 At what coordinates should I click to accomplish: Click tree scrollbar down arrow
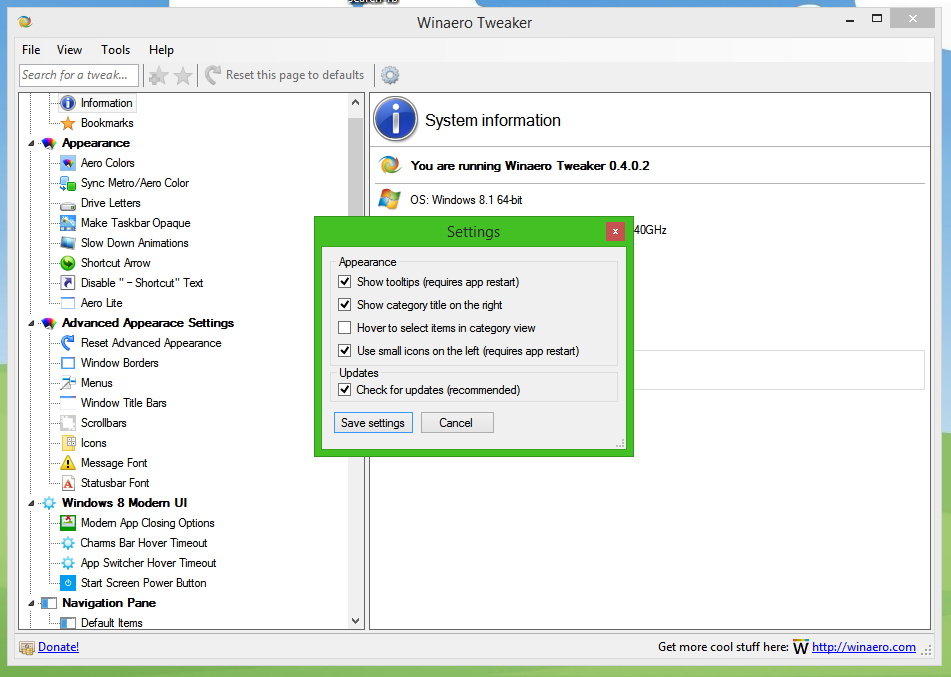[355, 621]
